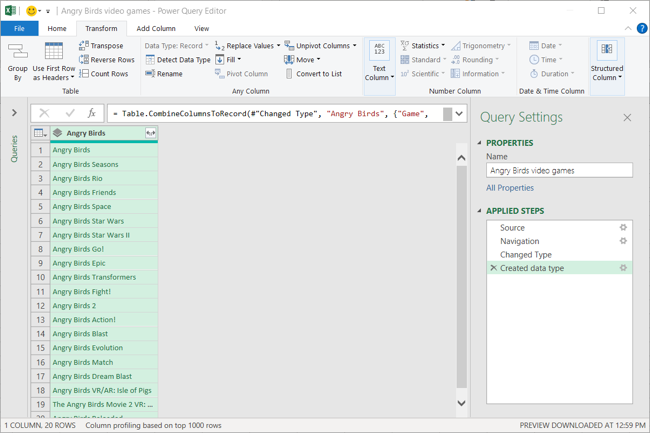
Task: Expand the formula bar dropdown arrow
Action: pos(459,114)
